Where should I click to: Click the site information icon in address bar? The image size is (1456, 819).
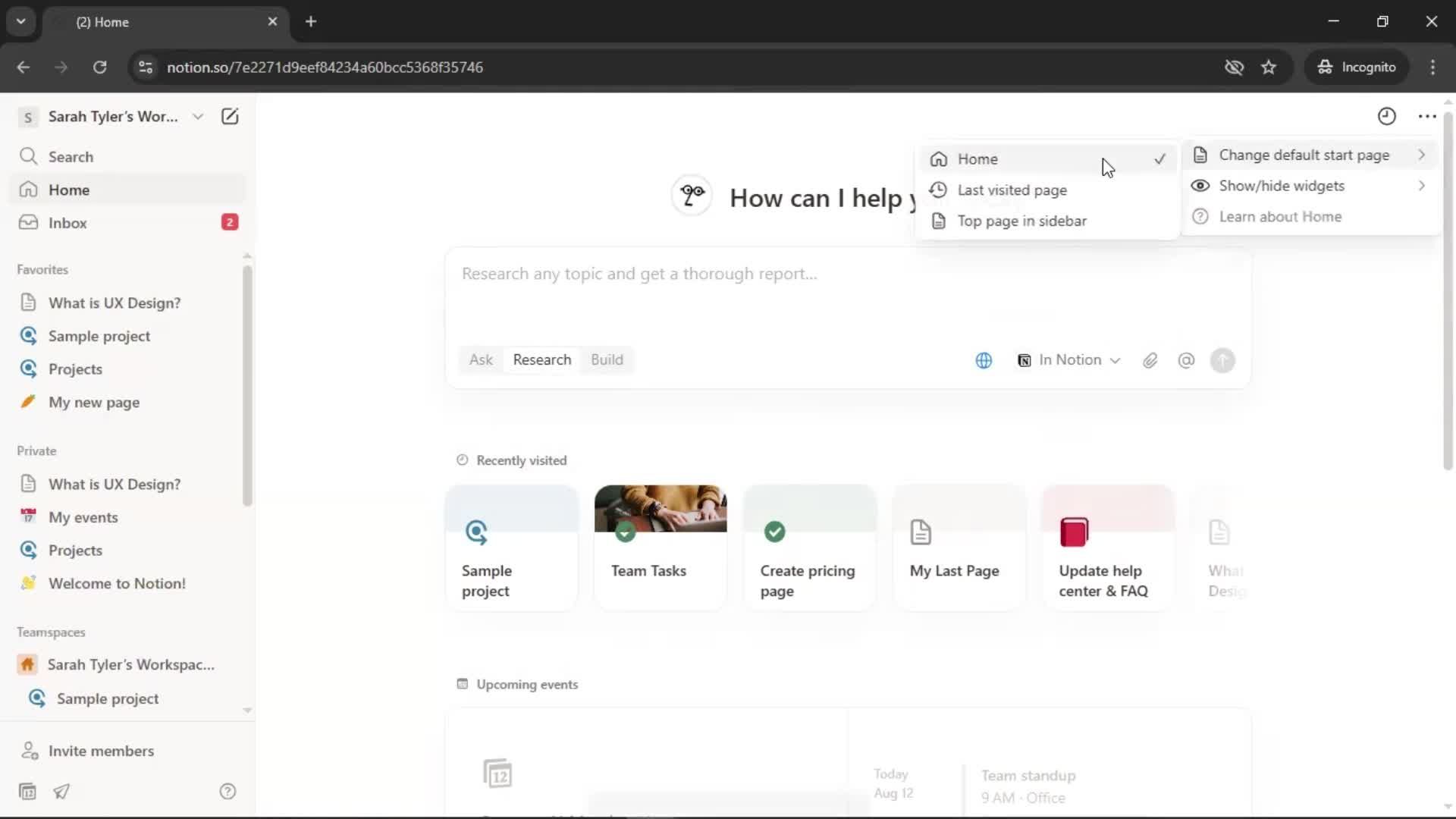click(146, 67)
